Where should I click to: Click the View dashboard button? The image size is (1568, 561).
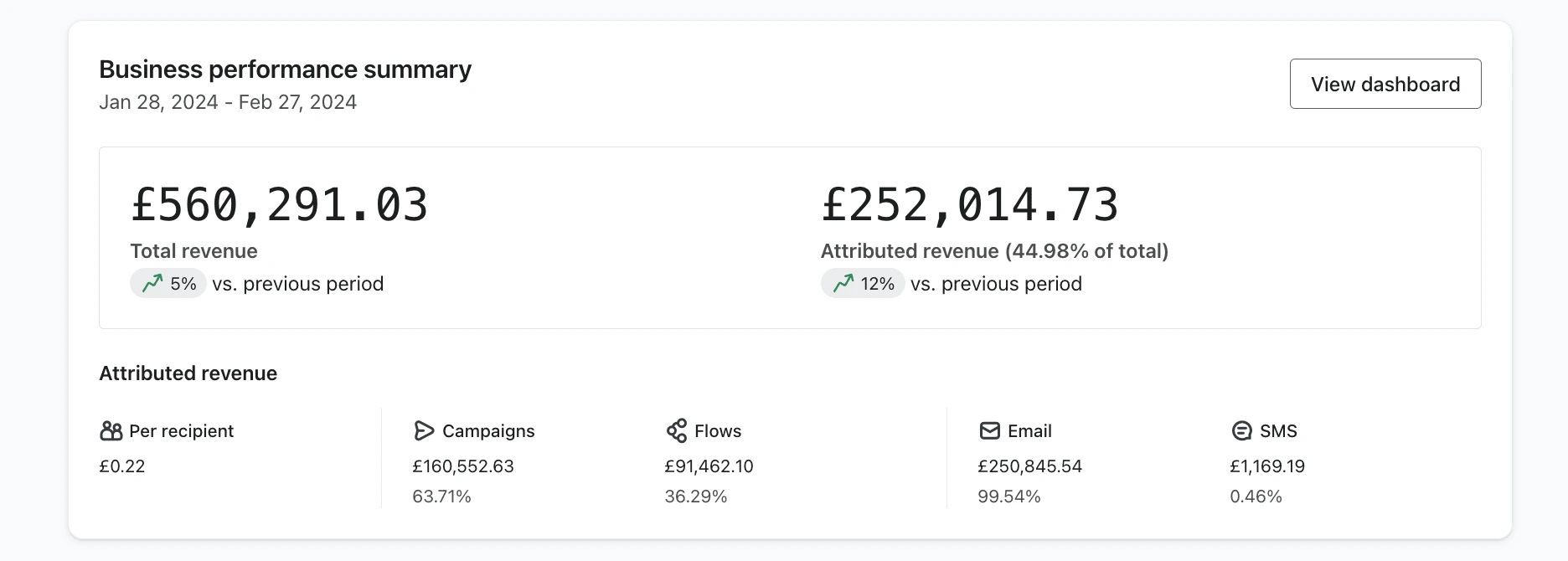1385,84
